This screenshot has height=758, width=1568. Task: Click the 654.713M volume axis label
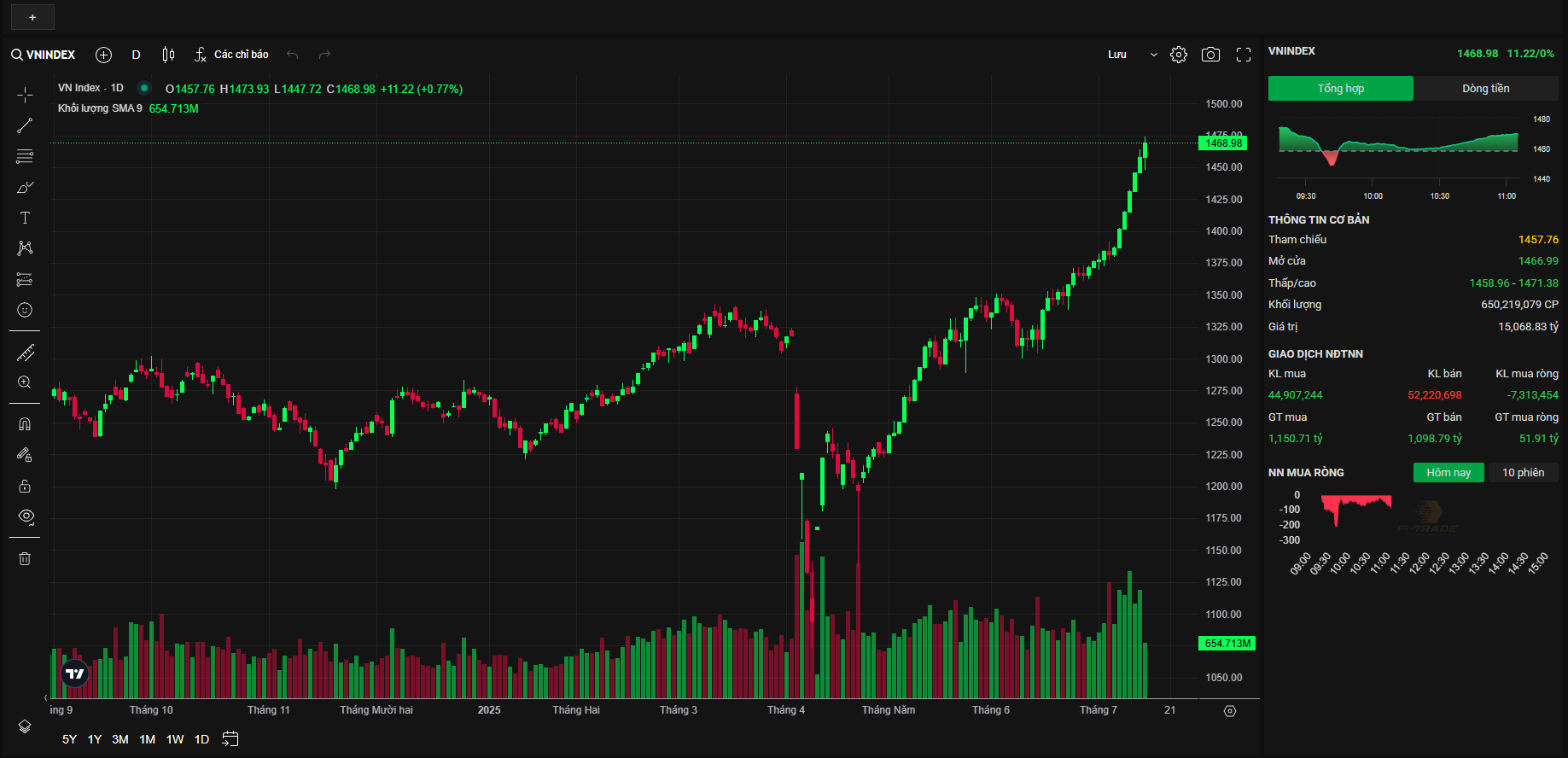tap(1227, 644)
